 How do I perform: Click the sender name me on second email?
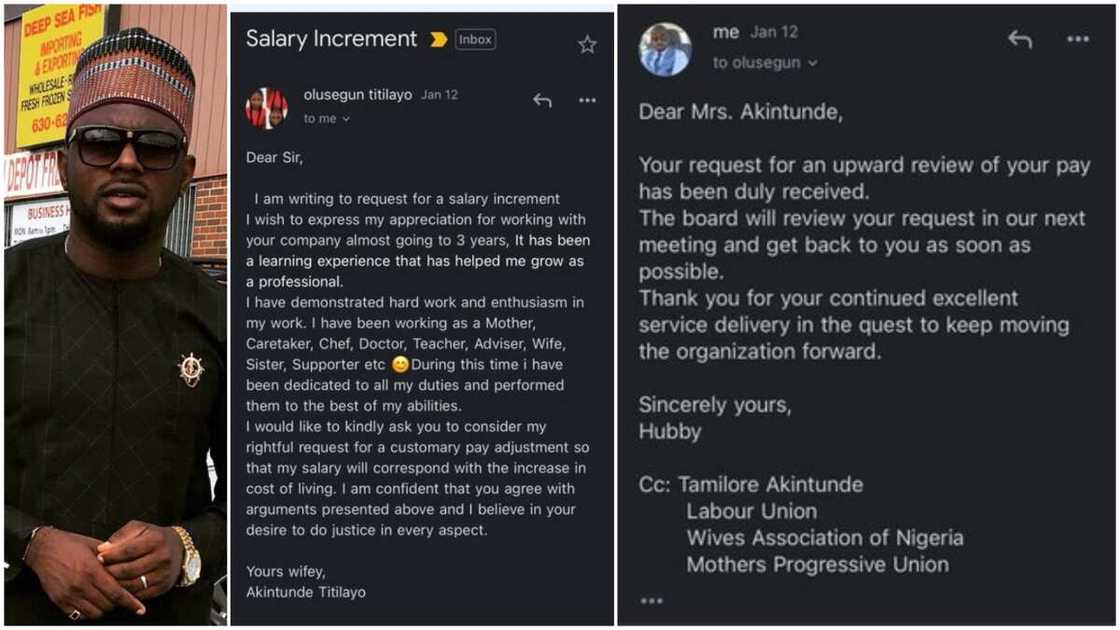(x=727, y=31)
